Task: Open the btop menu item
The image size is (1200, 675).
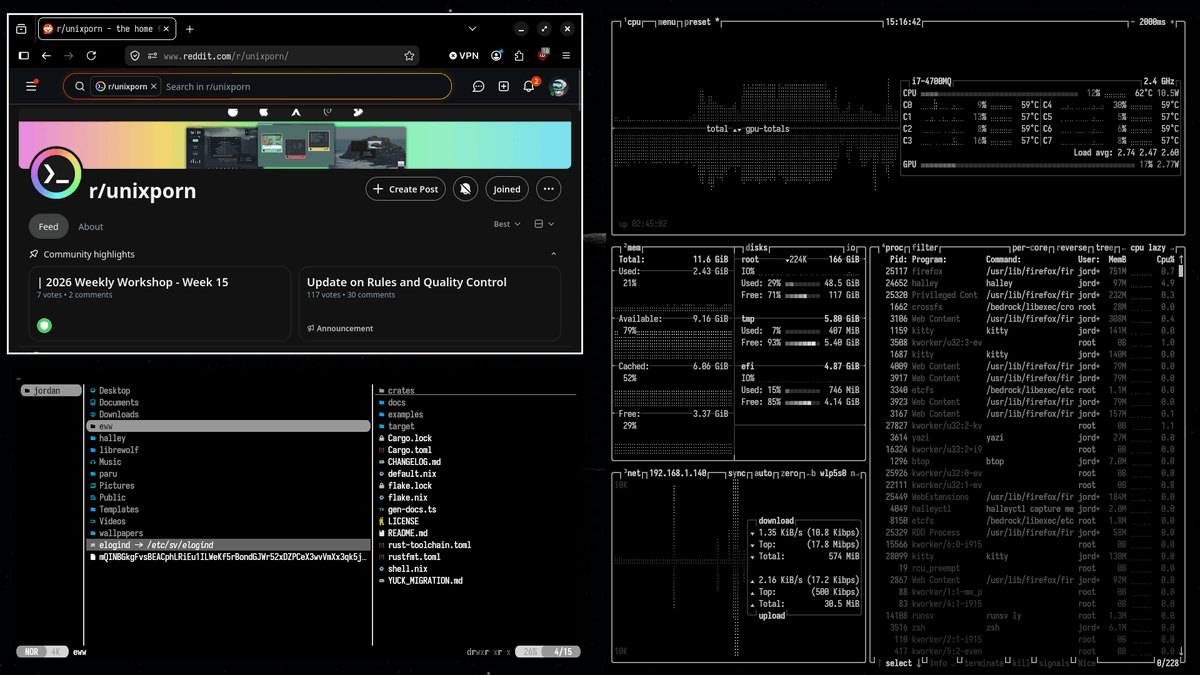Action: tap(668, 21)
